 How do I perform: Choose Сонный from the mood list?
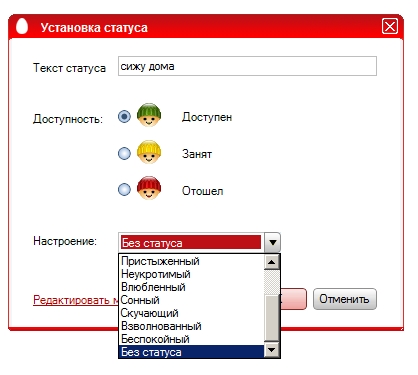[191, 300]
